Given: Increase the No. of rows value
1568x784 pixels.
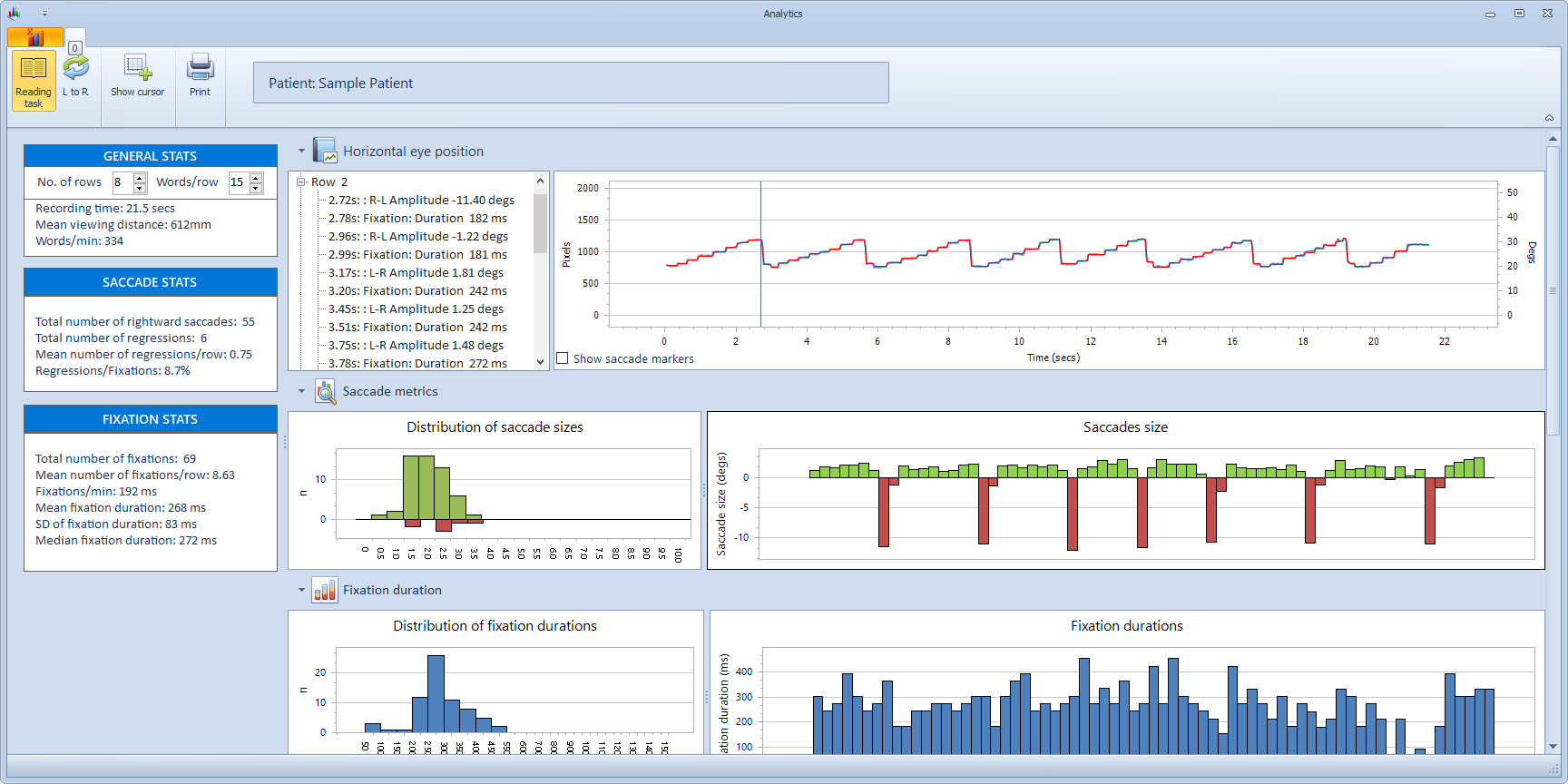Looking at the screenshot, I should coord(140,177).
